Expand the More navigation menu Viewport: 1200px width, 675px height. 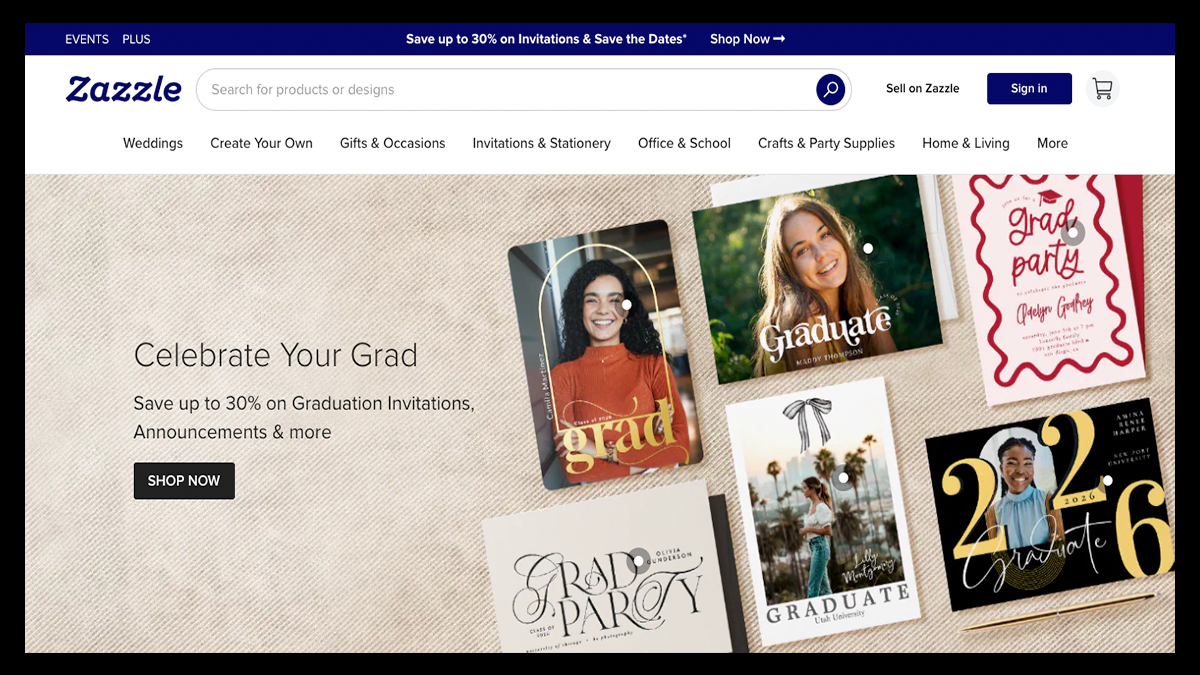1052,143
